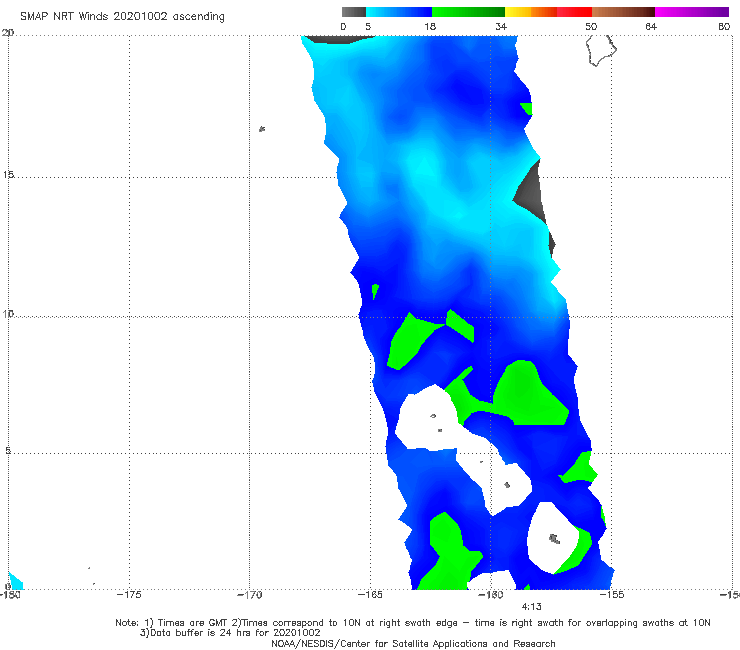Click the brown 50-64 color bar segment
The height and width of the screenshot is (650, 740).
(623, 12)
